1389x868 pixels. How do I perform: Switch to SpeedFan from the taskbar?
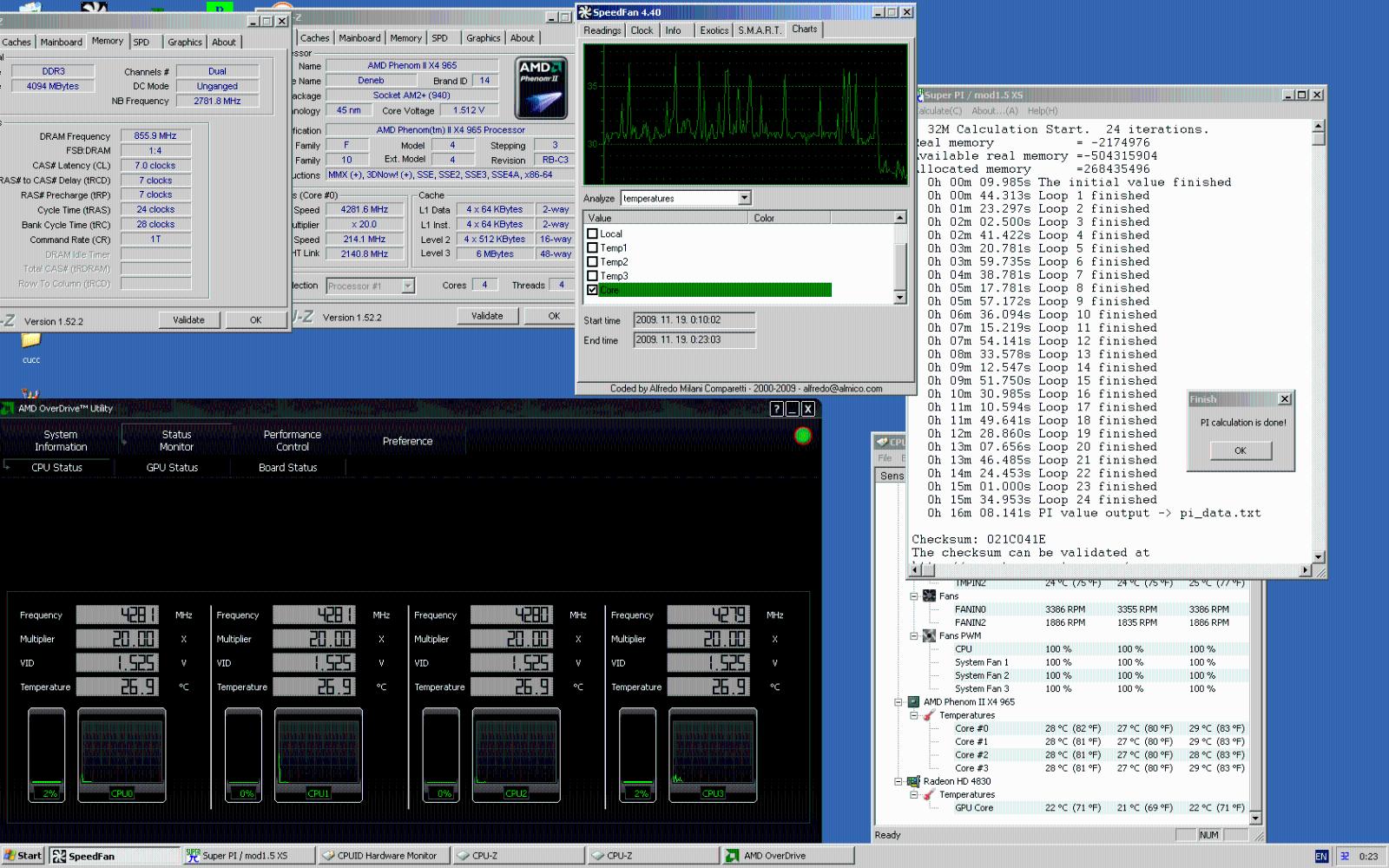pos(115,856)
